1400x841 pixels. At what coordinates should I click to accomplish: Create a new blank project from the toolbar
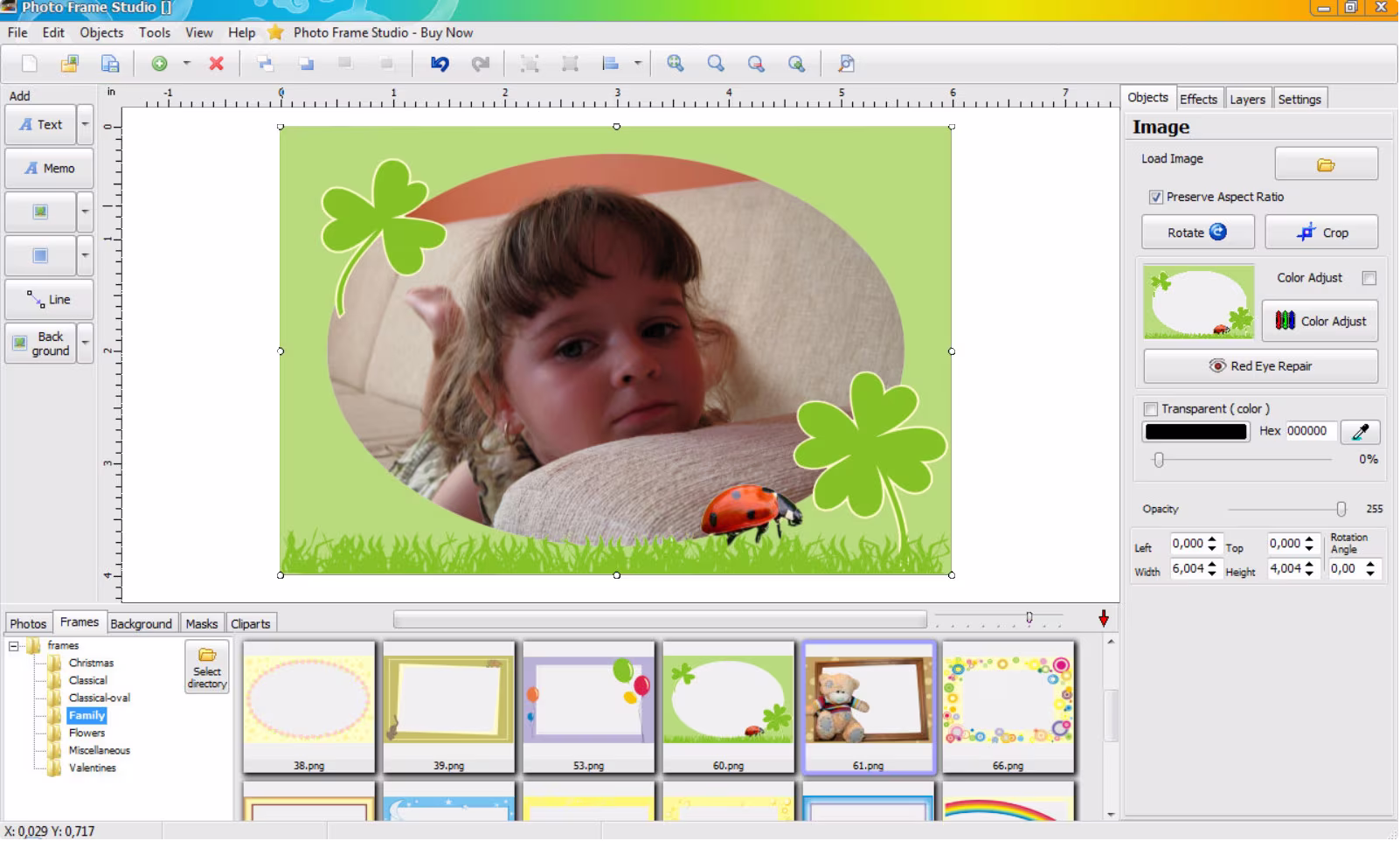tap(30, 64)
